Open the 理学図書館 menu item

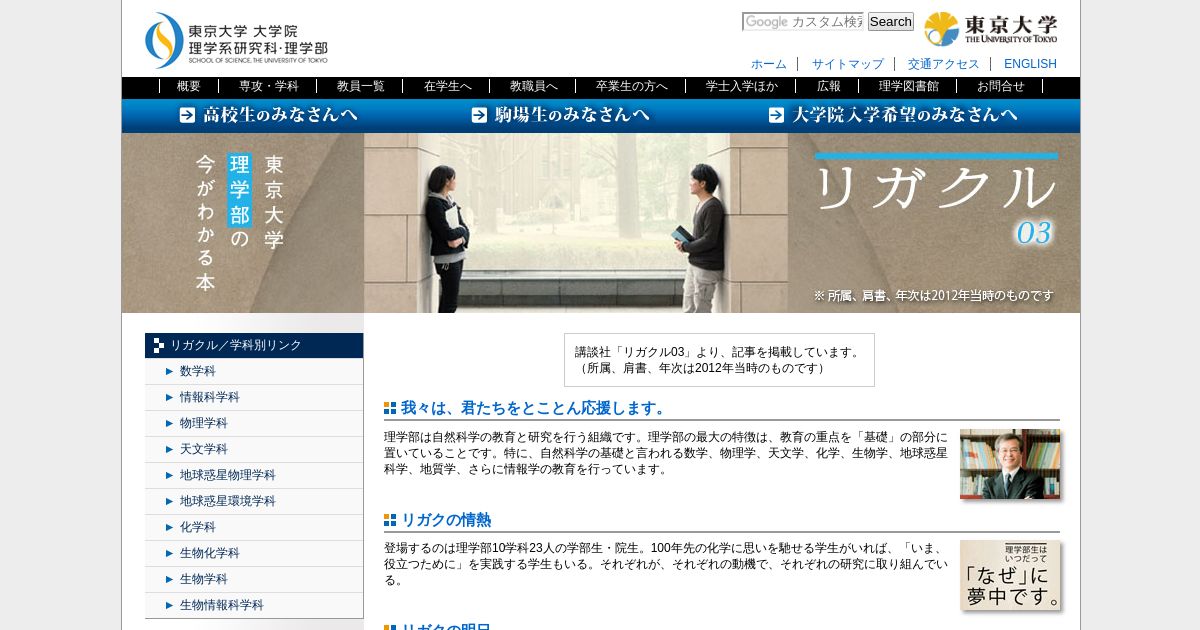coord(909,87)
